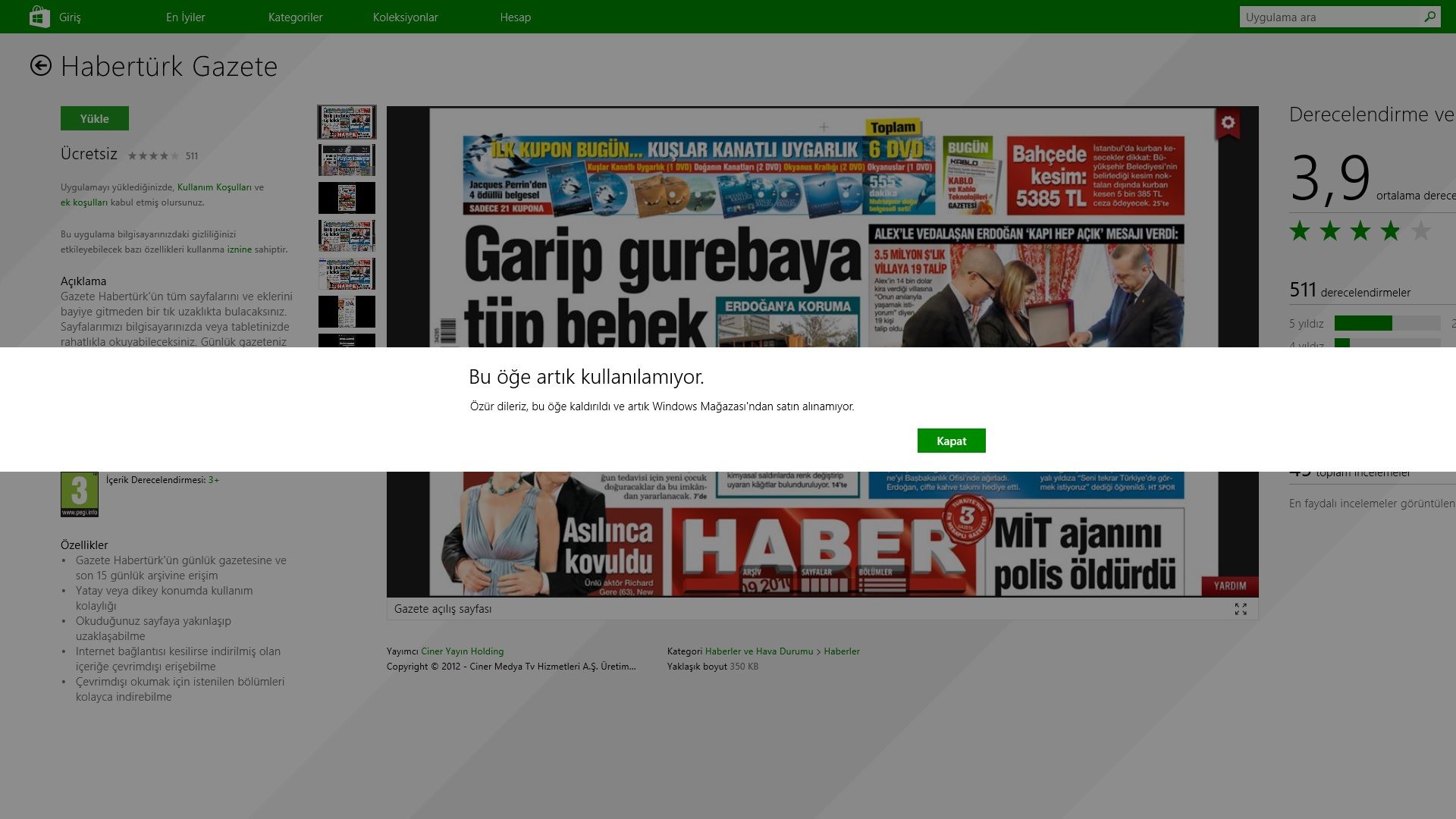The width and height of the screenshot is (1456, 819).
Task: Select the second screenshot thumbnail
Action: coord(347,160)
